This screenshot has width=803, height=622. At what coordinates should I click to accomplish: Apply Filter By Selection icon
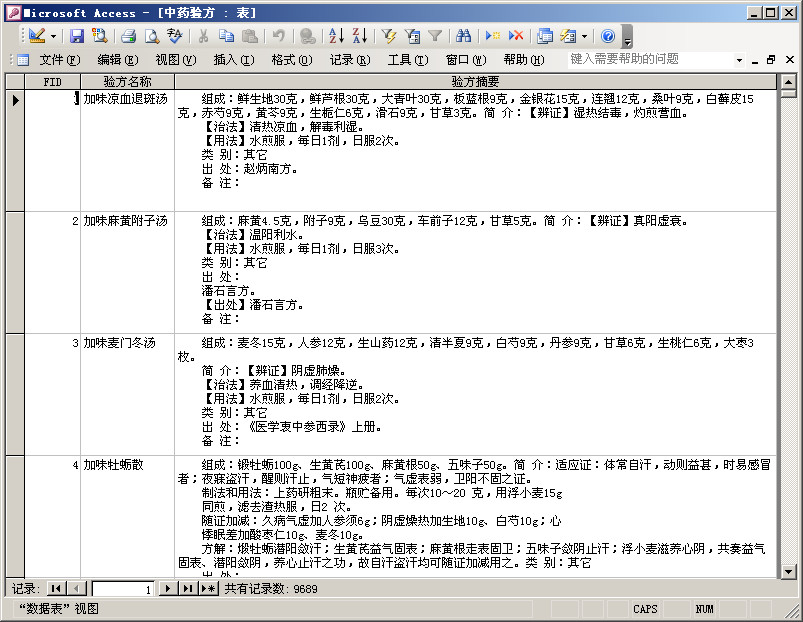[x=389, y=35]
